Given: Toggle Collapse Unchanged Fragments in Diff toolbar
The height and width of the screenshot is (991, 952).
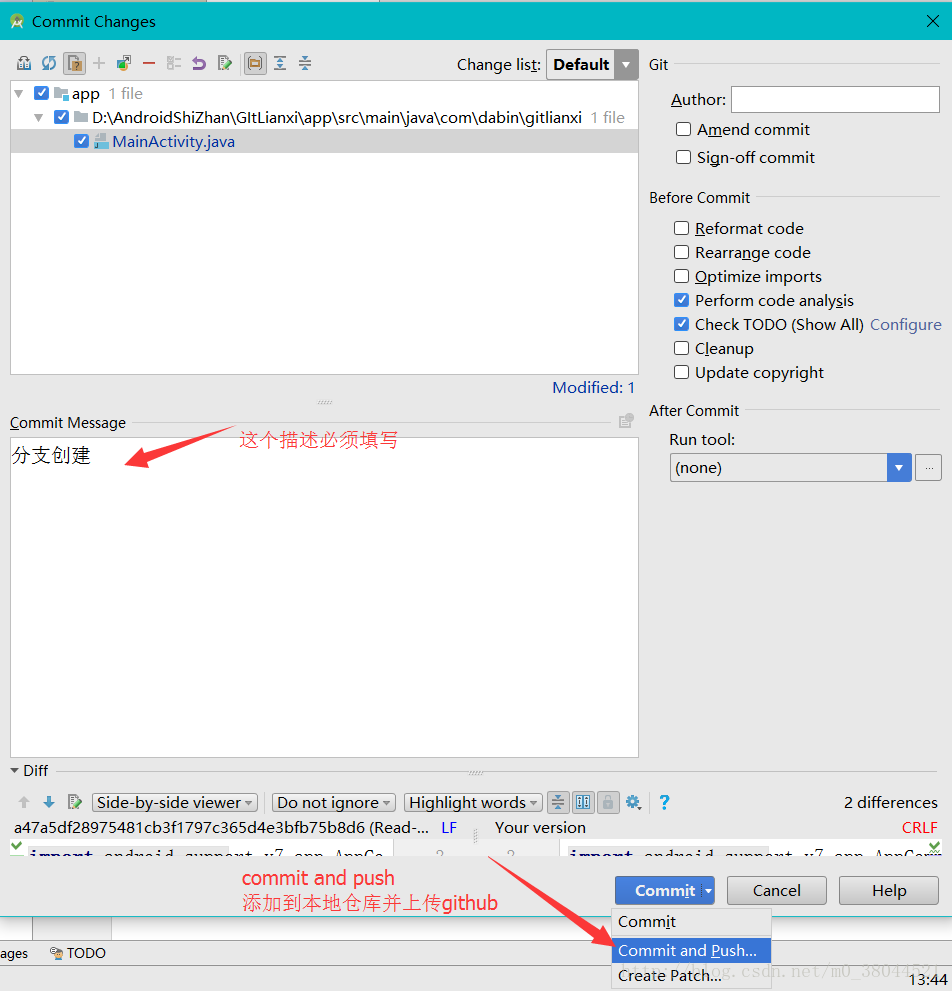Looking at the screenshot, I should (x=558, y=802).
